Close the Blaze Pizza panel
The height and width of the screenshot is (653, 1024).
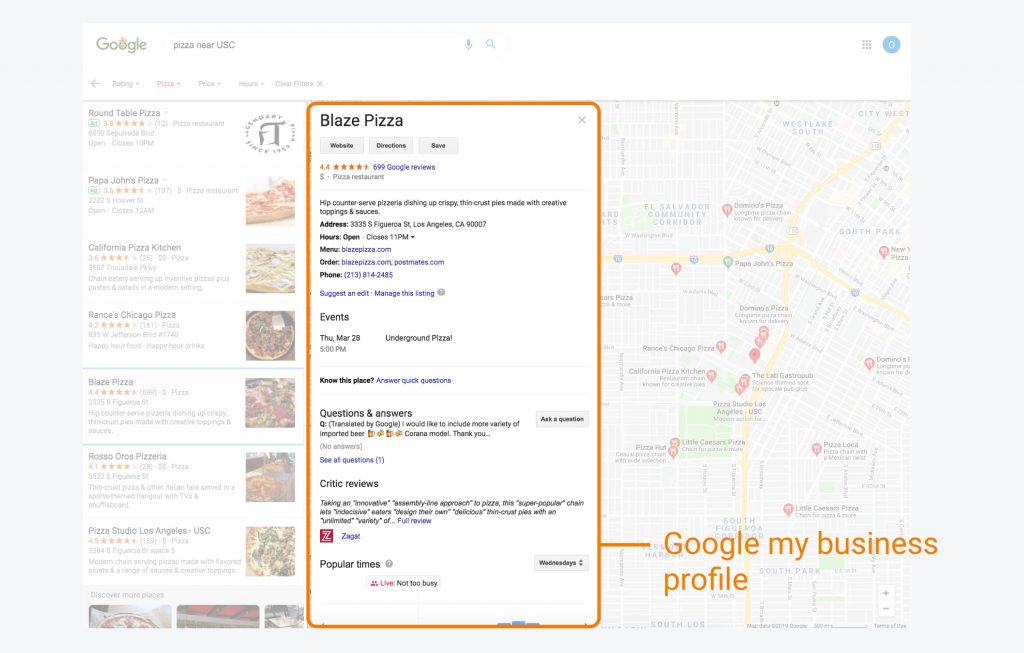tap(582, 120)
